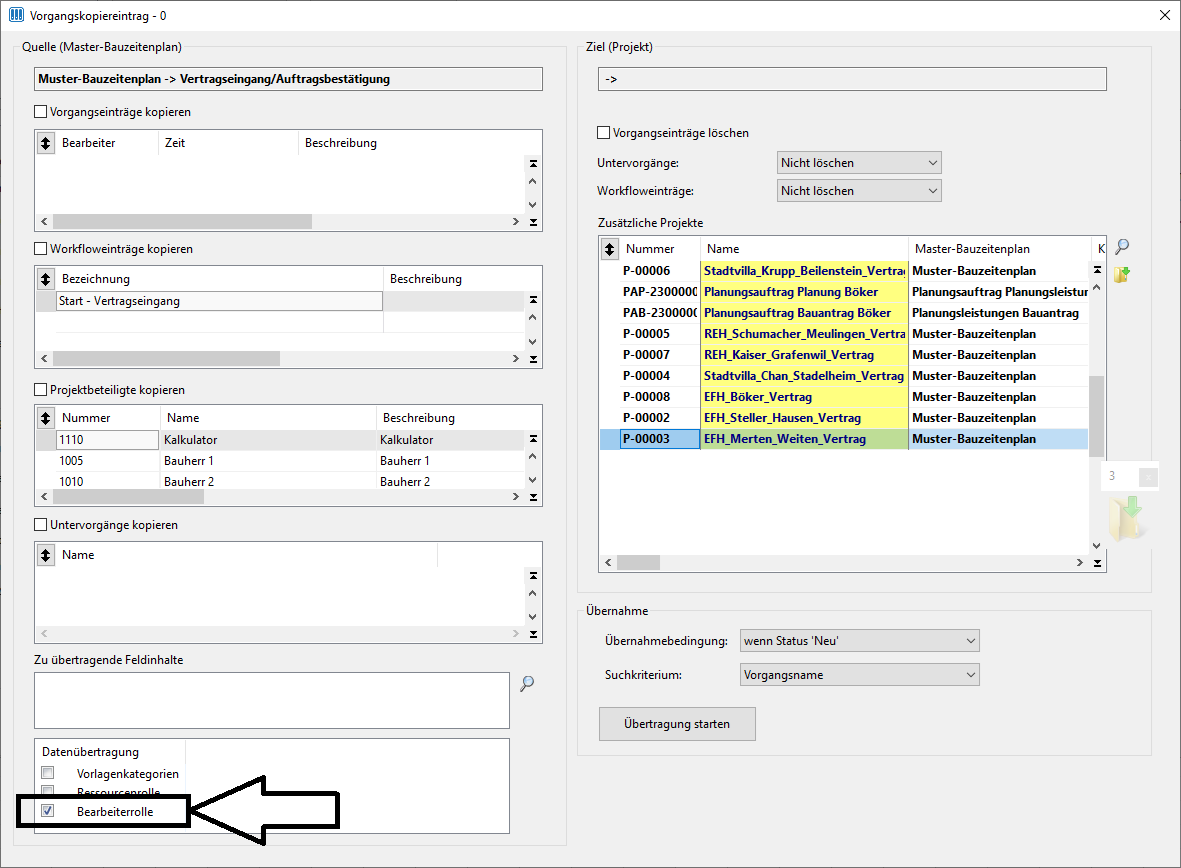The width and height of the screenshot is (1181, 868).
Task: Enable the Vorgangseinträge kopieren checkbox
Action: pyautogui.click(x=41, y=112)
